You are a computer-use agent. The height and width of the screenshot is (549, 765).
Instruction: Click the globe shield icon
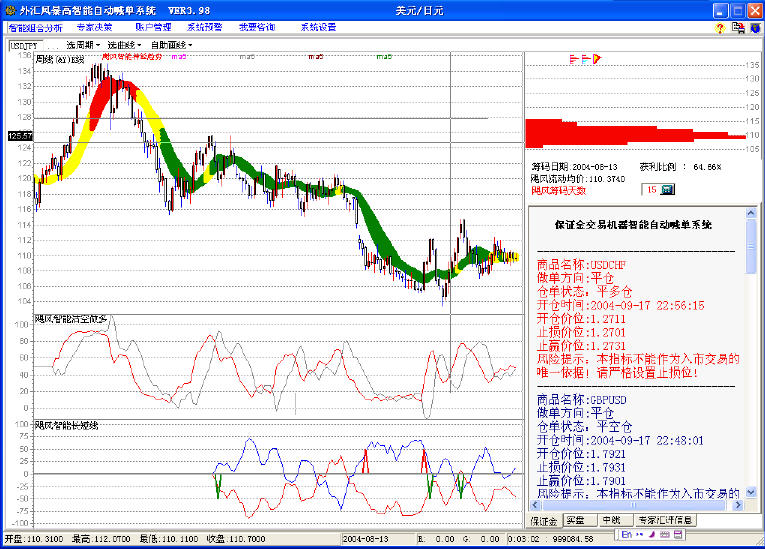[x=755, y=28]
